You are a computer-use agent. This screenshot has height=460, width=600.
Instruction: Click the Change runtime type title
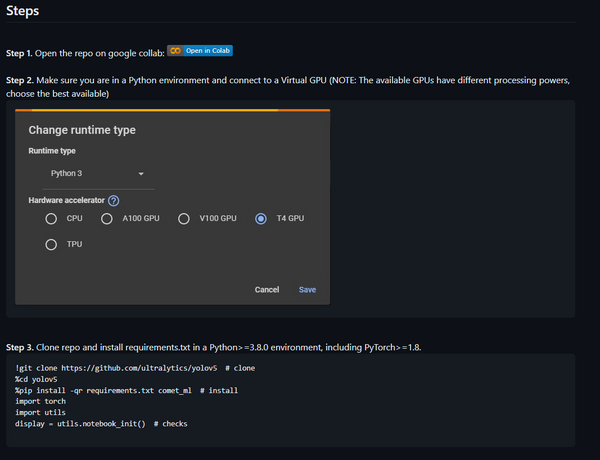pos(82,130)
